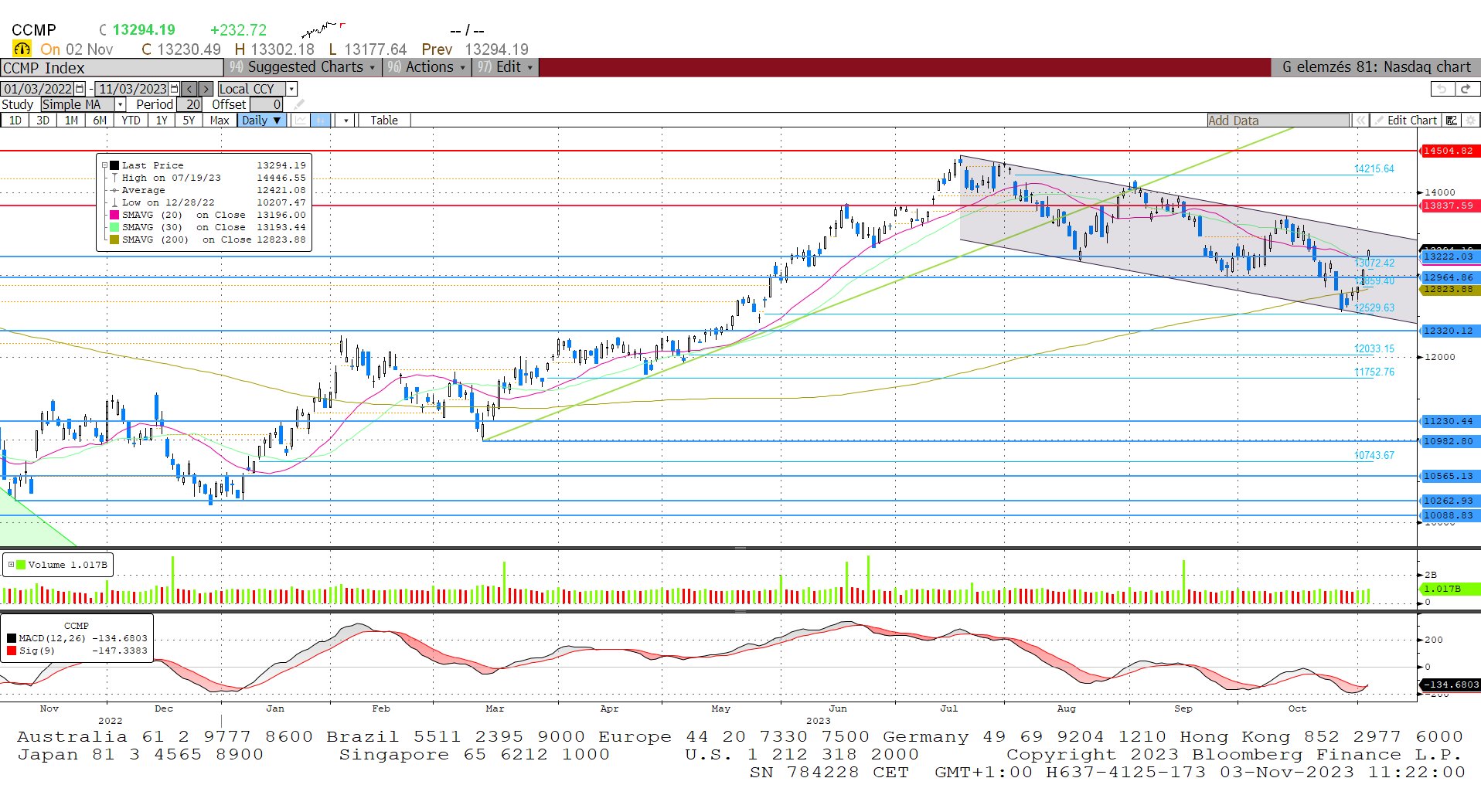Click the Last Price black color swatch
Screen dimensions: 1481x812
click(114, 165)
